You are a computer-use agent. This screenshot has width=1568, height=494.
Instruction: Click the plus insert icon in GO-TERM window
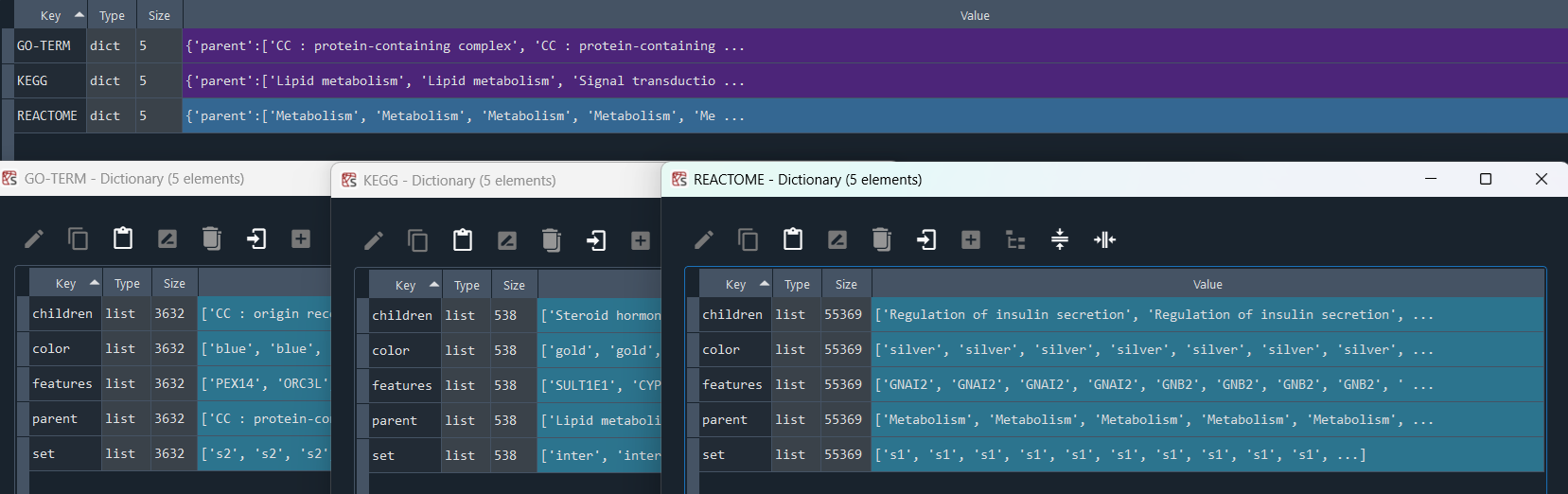301,238
